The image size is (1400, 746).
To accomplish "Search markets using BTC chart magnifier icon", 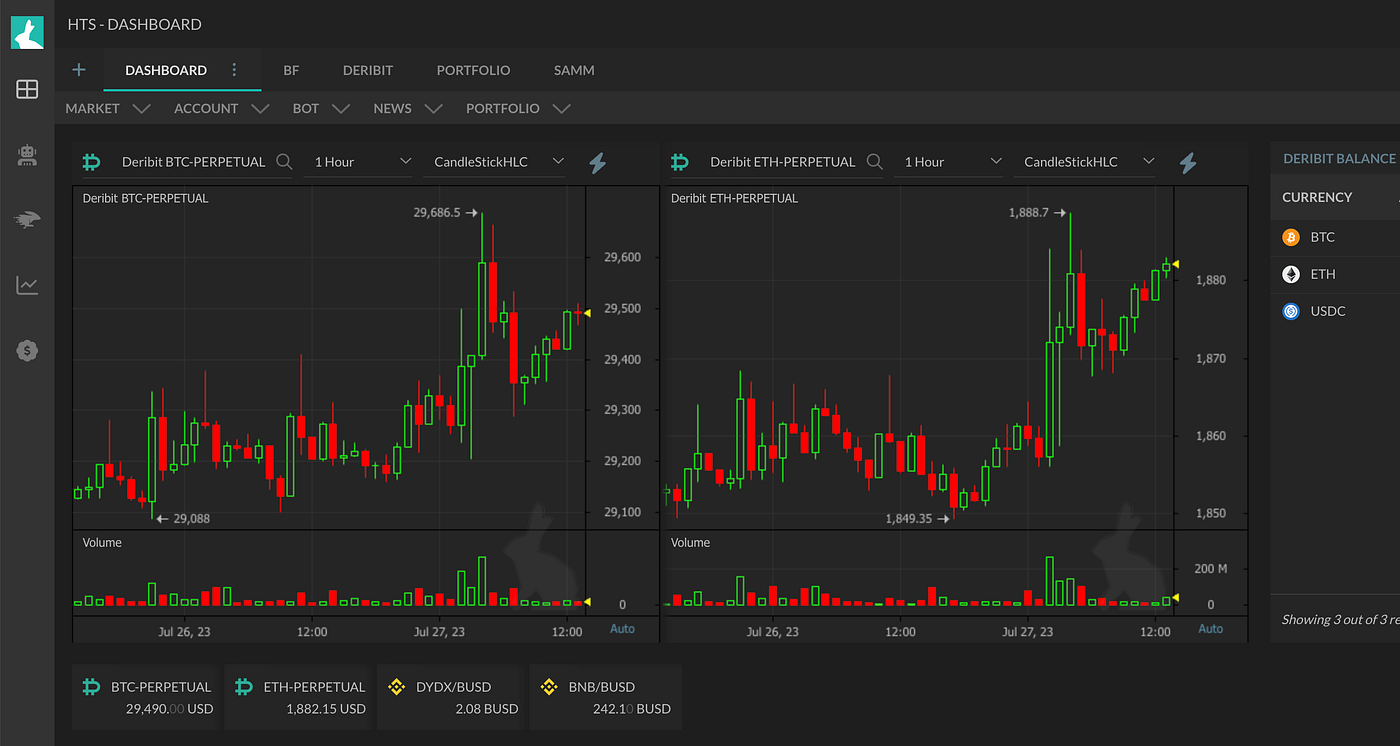I will pos(285,162).
